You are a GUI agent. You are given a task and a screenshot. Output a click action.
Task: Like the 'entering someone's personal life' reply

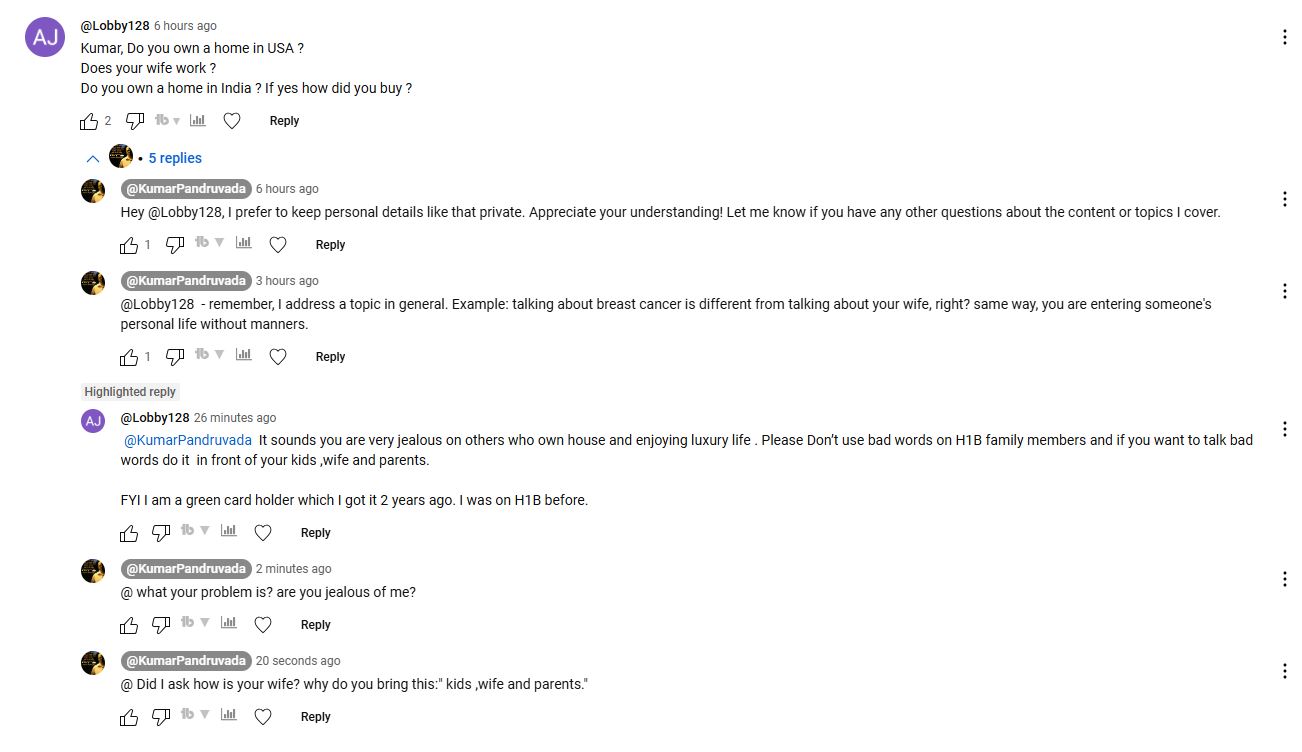coord(129,357)
